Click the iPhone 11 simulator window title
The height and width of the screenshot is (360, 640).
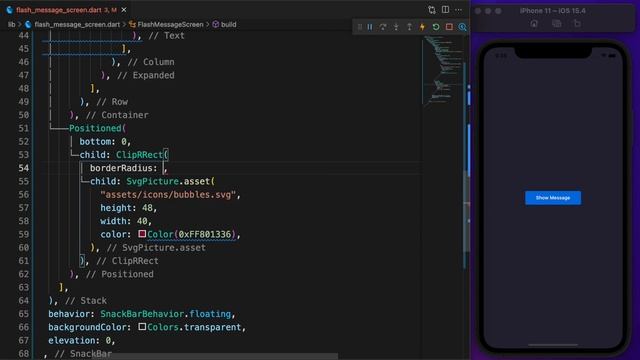click(553, 11)
